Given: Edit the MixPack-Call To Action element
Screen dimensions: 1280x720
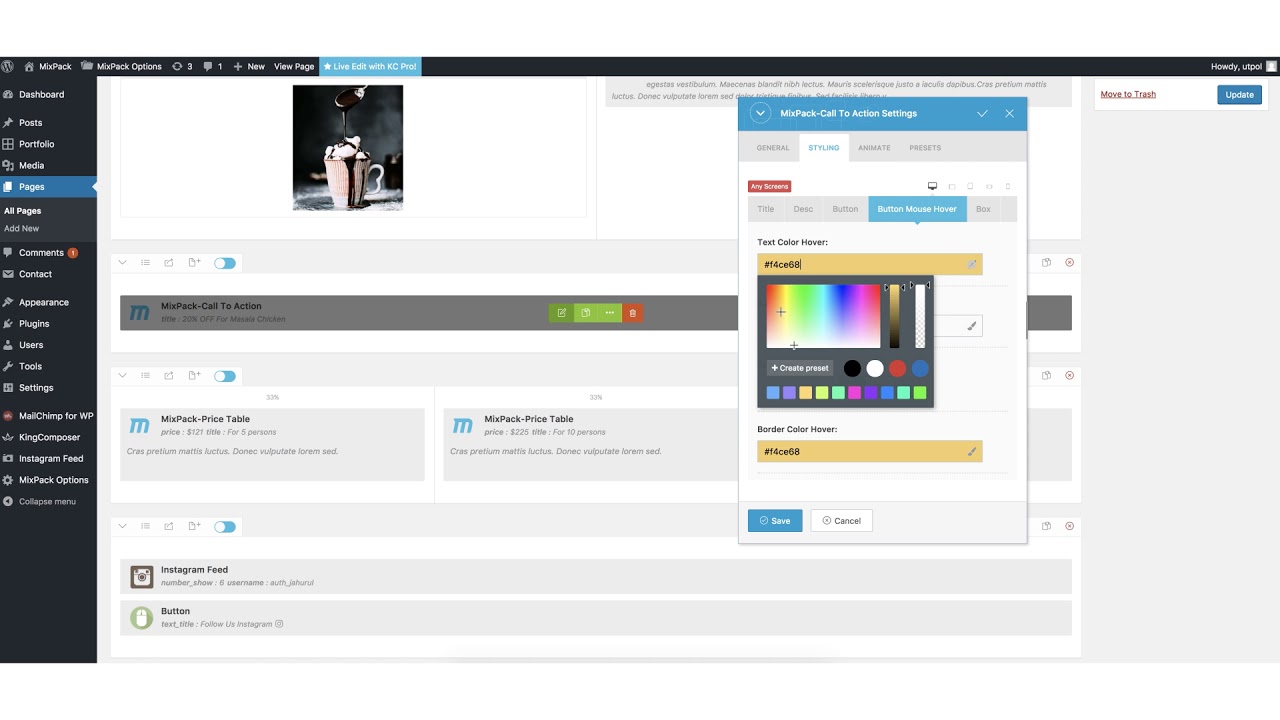Looking at the screenshot, I should 562,313.
